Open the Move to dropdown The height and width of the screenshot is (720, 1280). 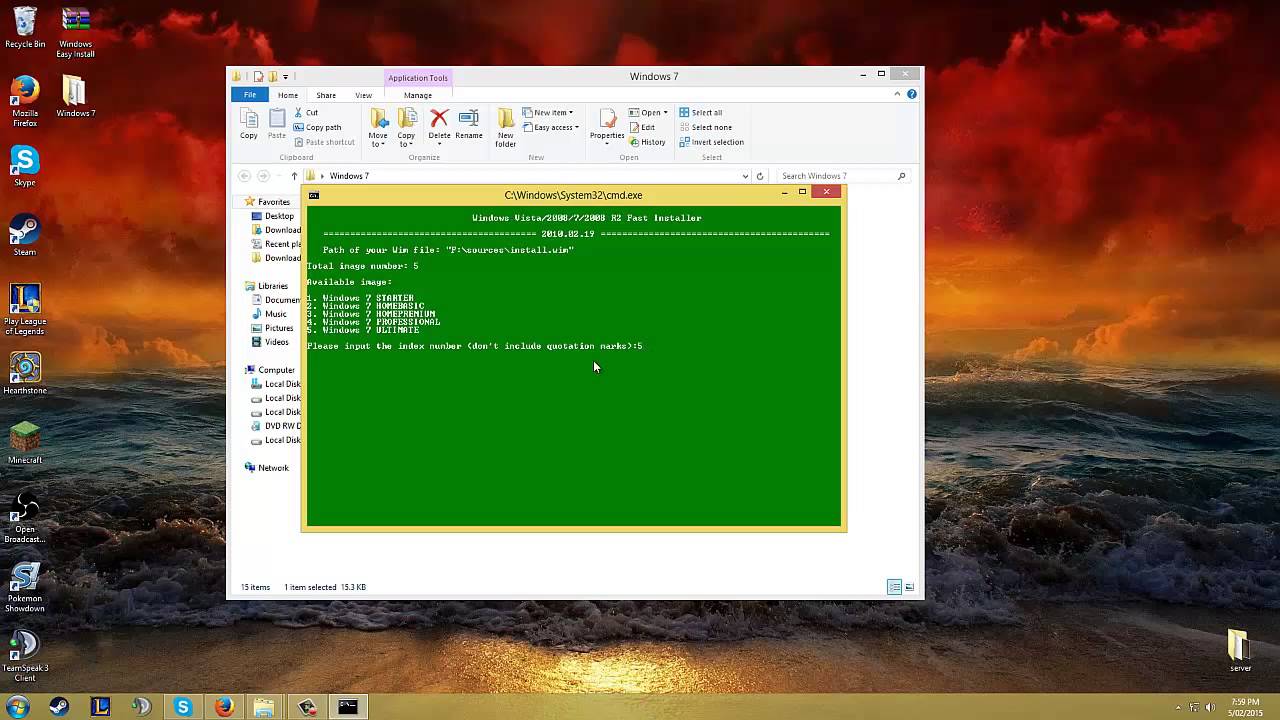[378, 128]
